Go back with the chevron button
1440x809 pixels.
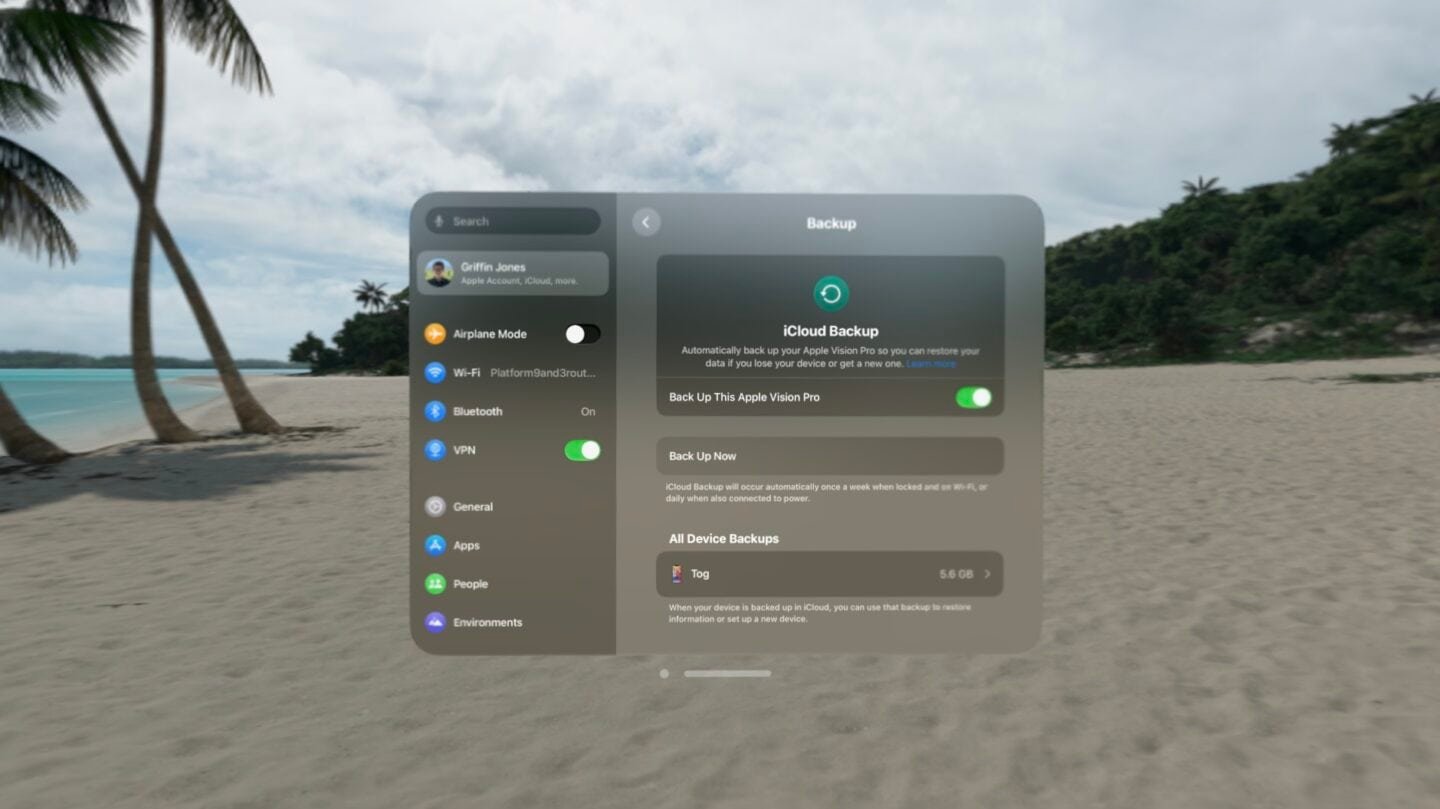[x=646, y=223]
